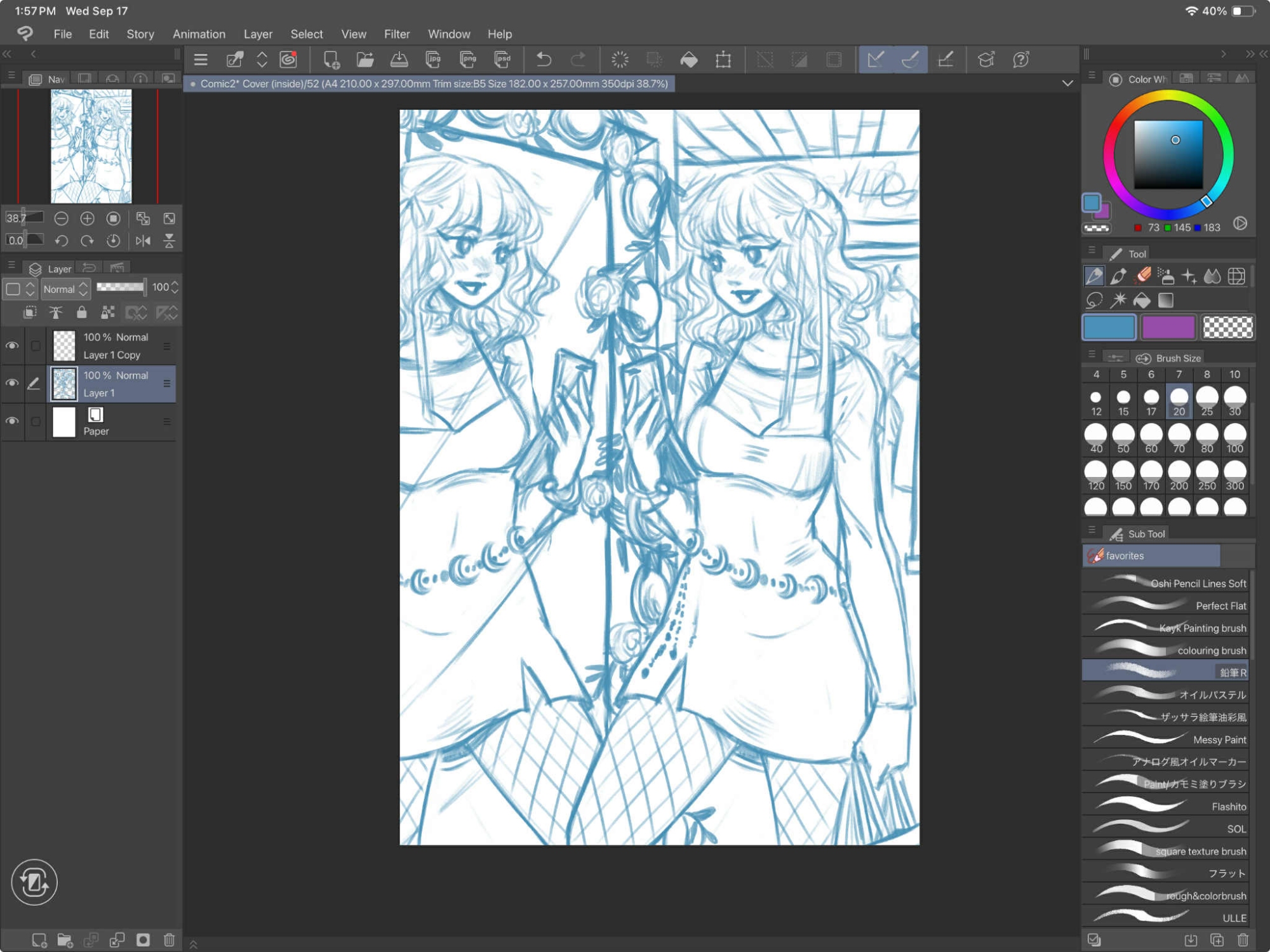1270x952 pixels.
Task: Select the Fill bucket tool
Action: pos(1141,300)
